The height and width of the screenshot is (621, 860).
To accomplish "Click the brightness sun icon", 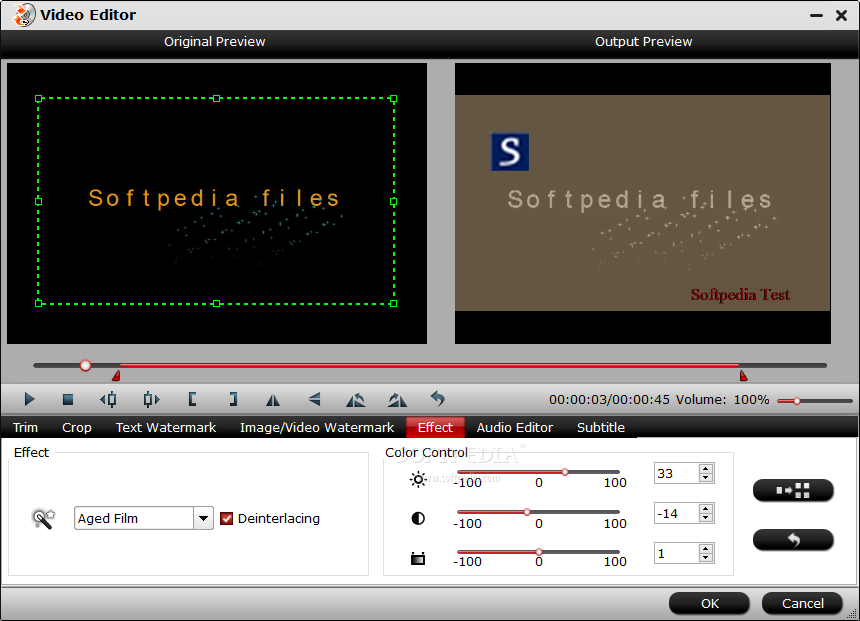I will coord(418,479).
